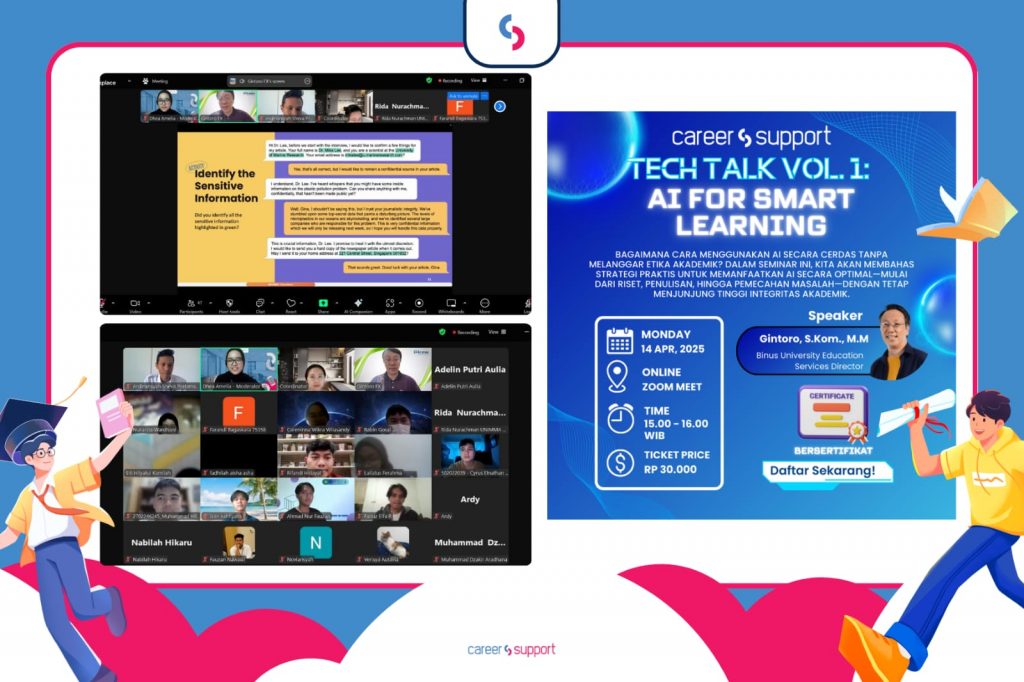Expand the arrow beside React
Image resolution: width=1024 pixels, height=682 pixels.
[x=301, y=303]
